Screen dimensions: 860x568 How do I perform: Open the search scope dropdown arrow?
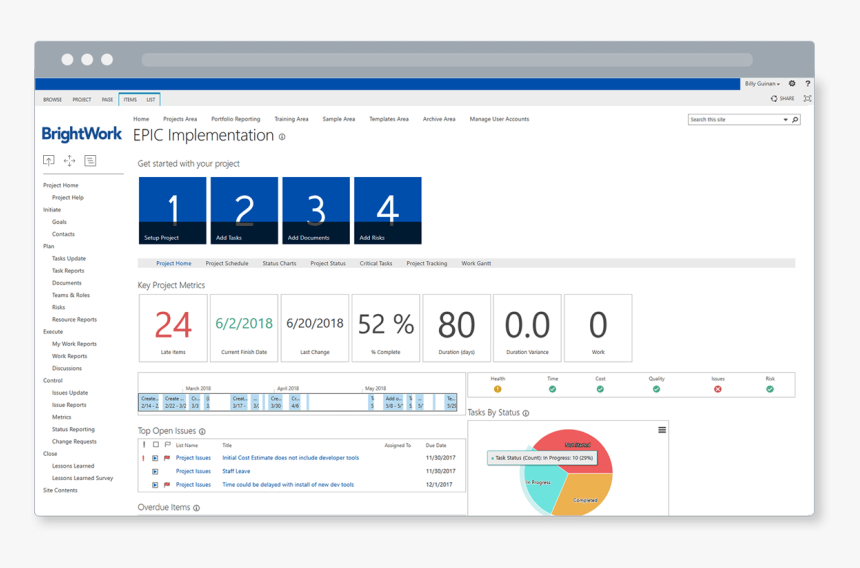pyautogui.click(x=785, y=120)
